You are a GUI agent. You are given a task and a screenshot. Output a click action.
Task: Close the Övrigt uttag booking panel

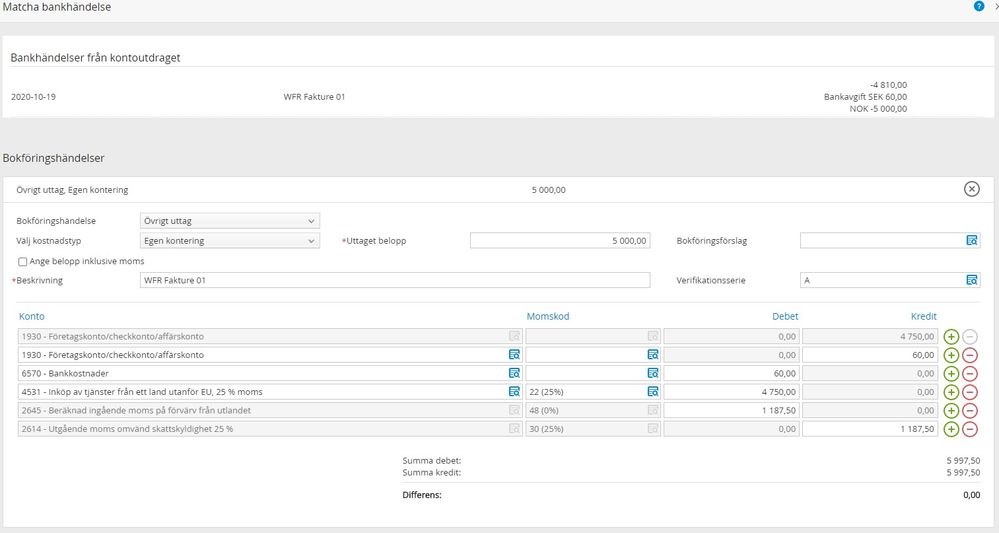pyautogui.click(x=971, y=190)
